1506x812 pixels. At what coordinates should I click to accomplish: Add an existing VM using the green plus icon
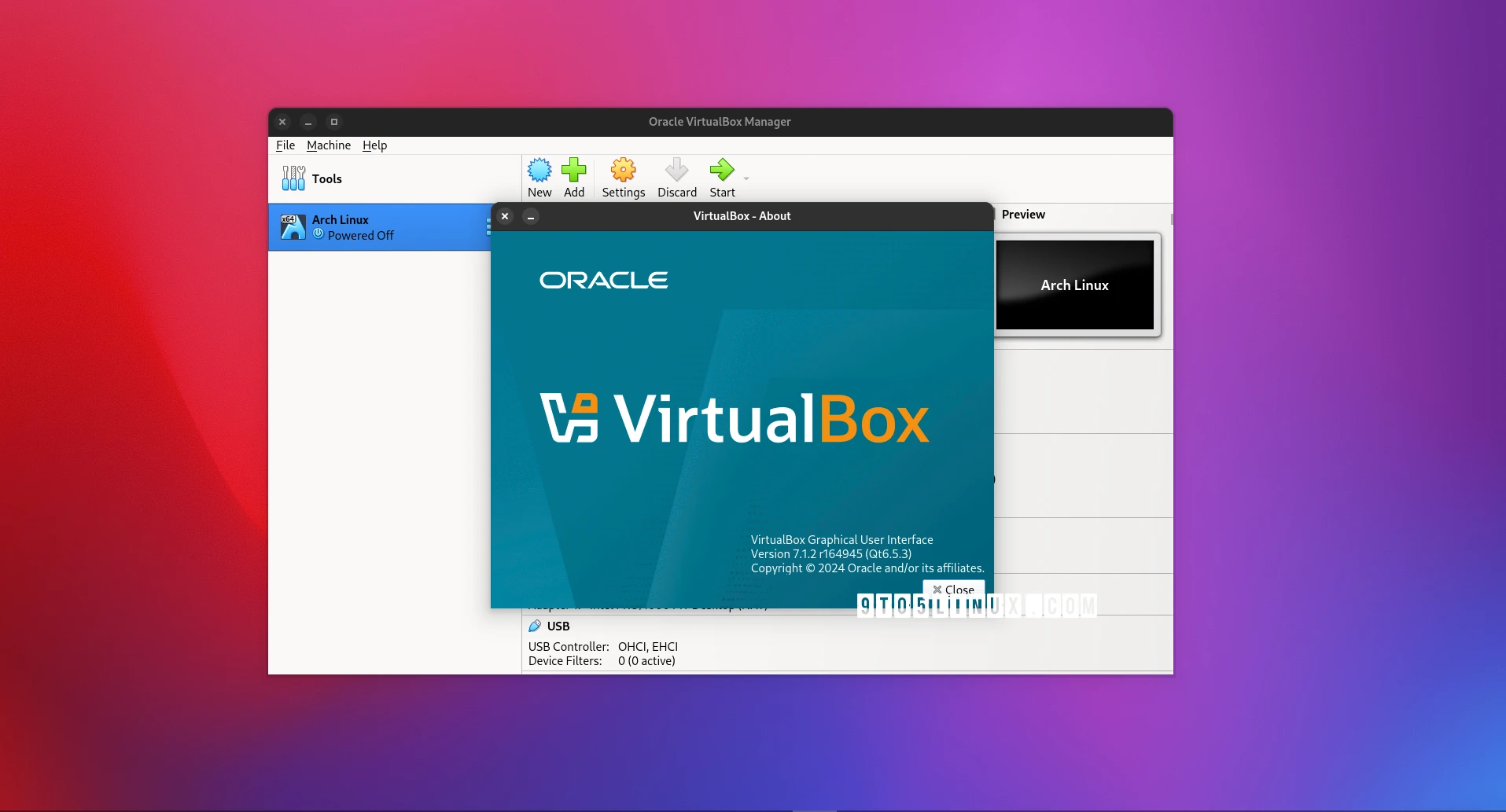pyautogui.click(x=575, y=169)
